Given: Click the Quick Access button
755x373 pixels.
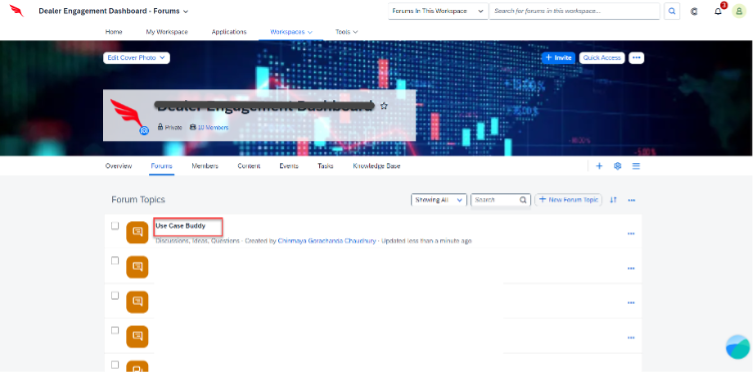Looking at the screenshot, I should tap(602, 58).
